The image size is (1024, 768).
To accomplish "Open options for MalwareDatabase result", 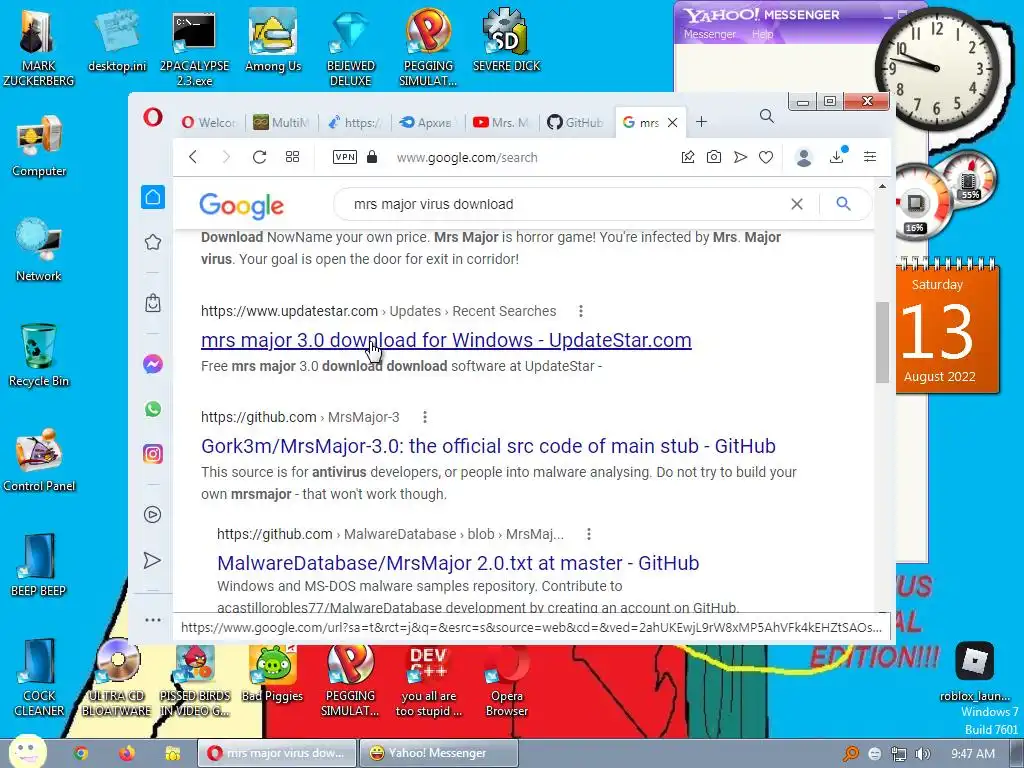I will (x=588, y=534).
